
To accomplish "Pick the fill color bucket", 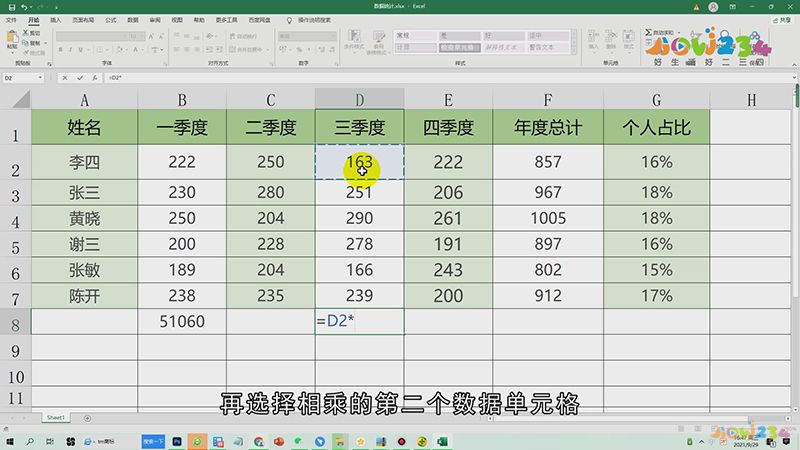I will pyautogui.click(x=119, y=50).
